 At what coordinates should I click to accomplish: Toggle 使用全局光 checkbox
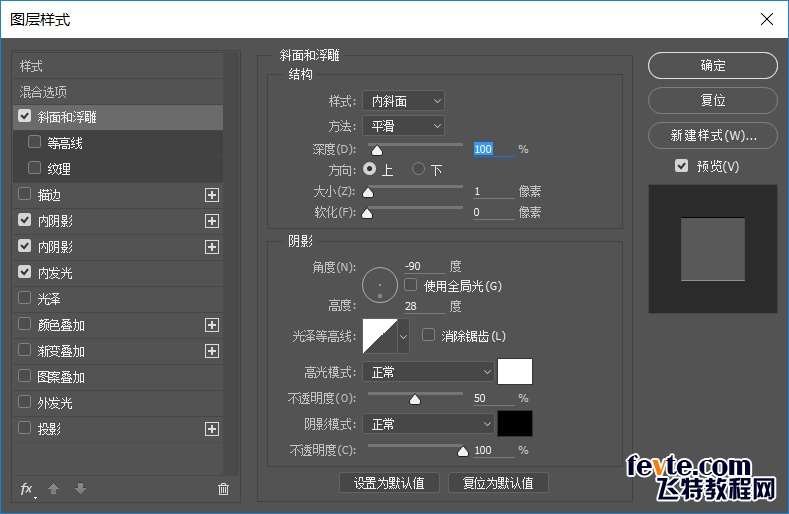411,285
